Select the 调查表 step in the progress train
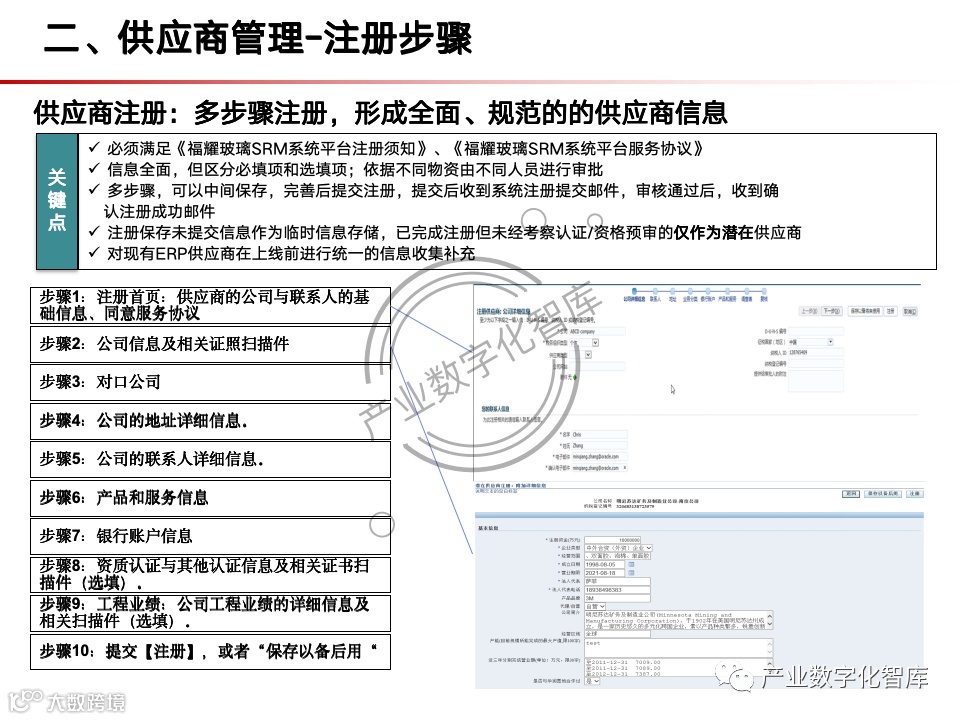960x720 pixels. [x=747, y=294]
